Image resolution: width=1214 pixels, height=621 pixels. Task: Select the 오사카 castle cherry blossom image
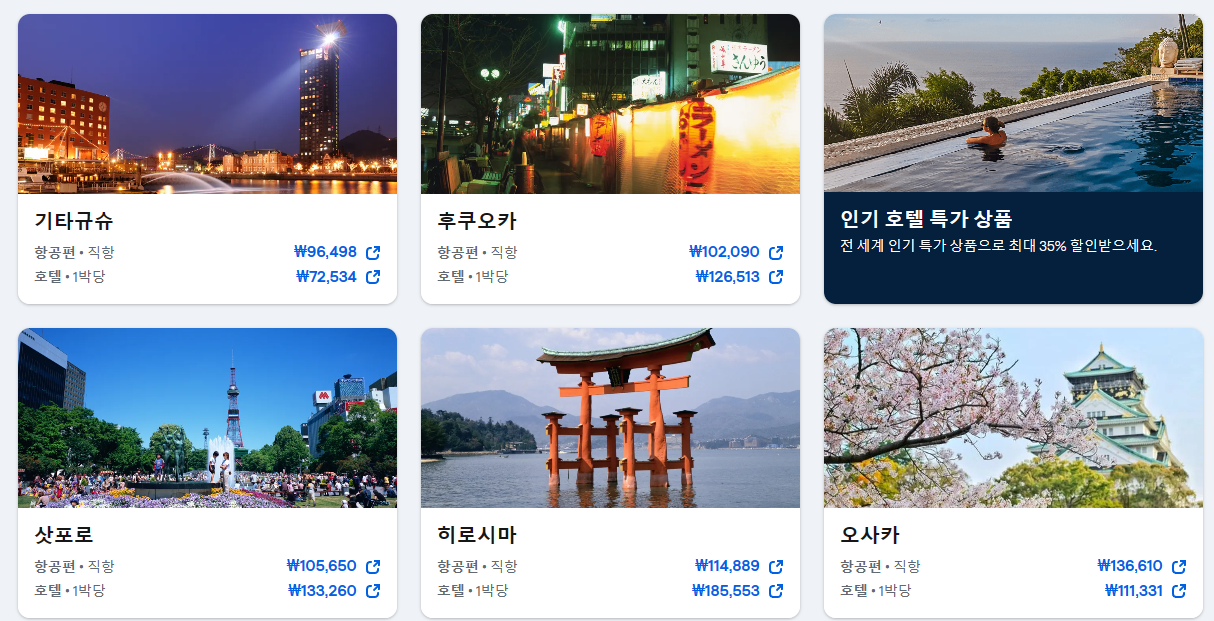coord(1013,417)
